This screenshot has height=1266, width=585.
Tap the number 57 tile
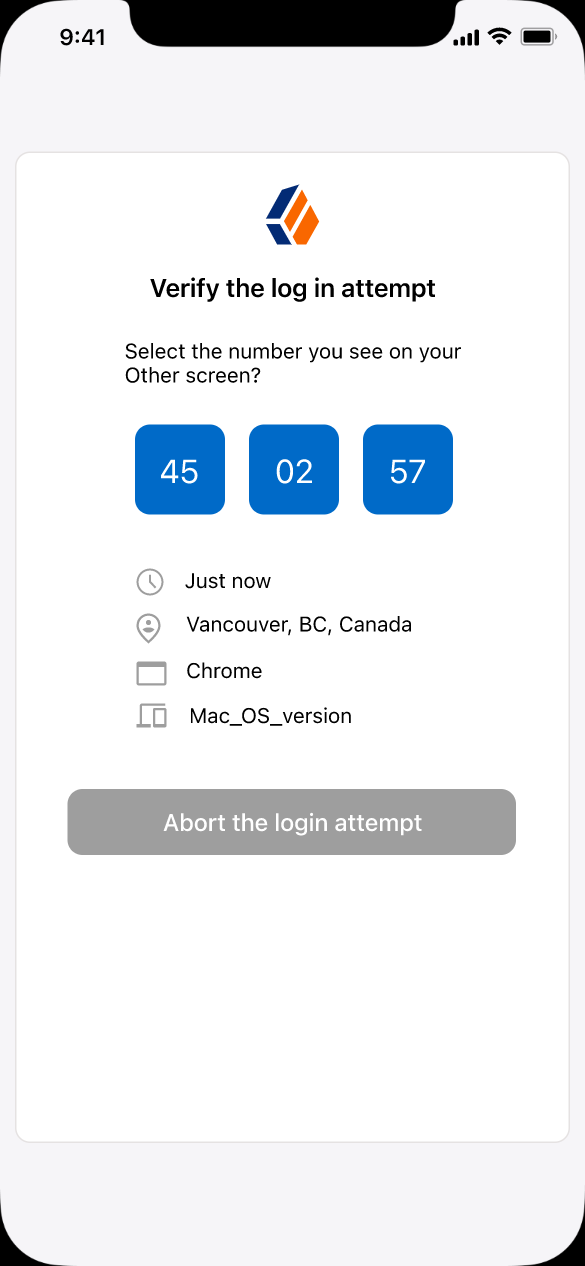coord(408,470)
